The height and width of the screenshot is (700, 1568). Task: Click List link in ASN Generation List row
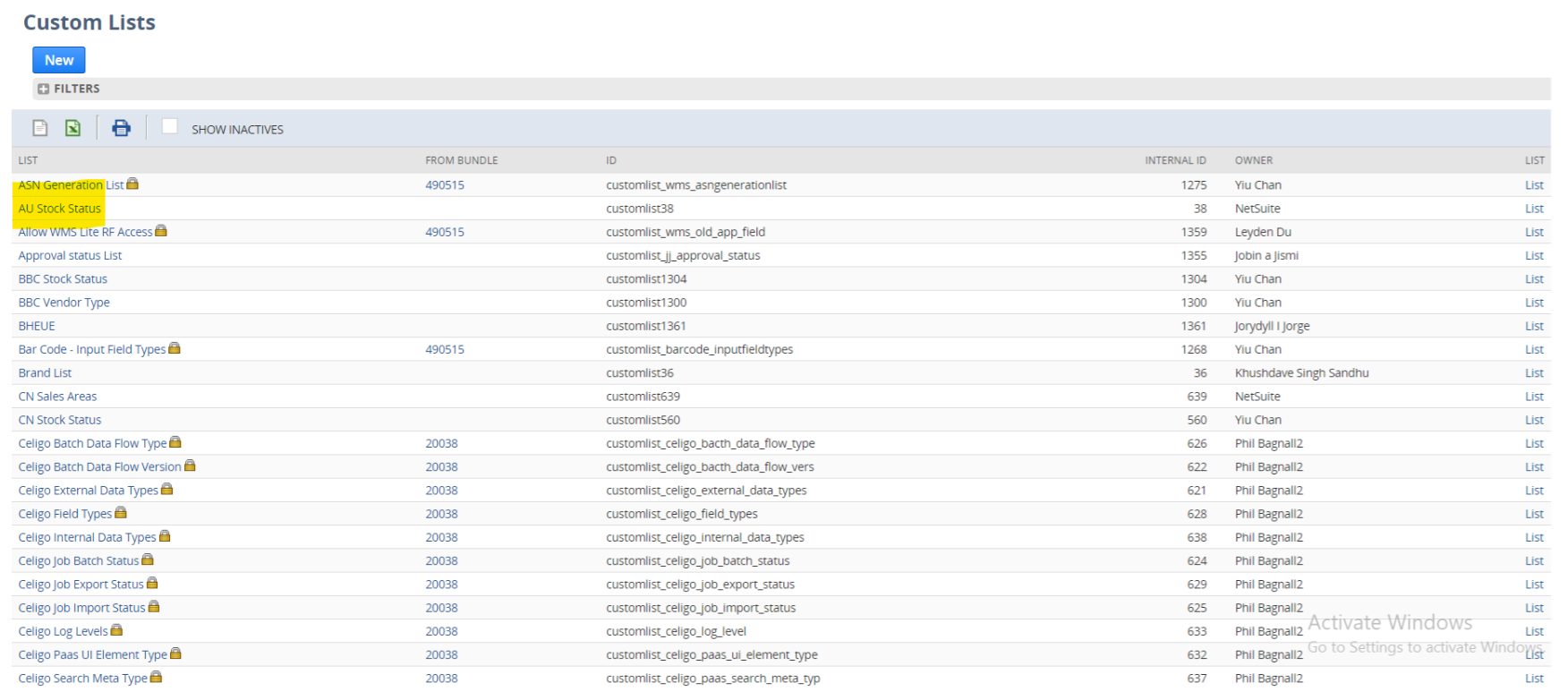click(1534, 185)
